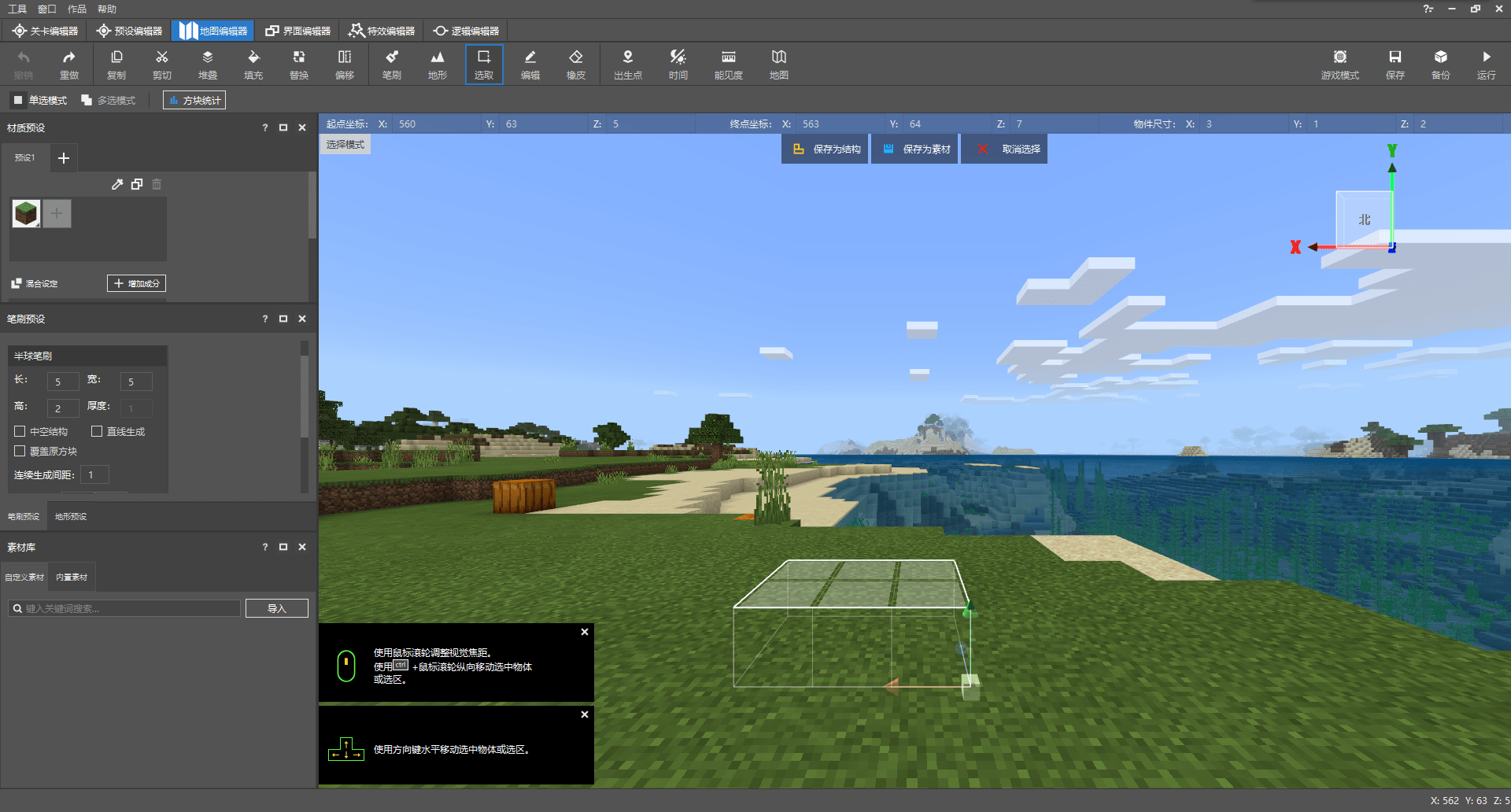Click the Save (保存) icon
1511x812 pixels.
1395,64
